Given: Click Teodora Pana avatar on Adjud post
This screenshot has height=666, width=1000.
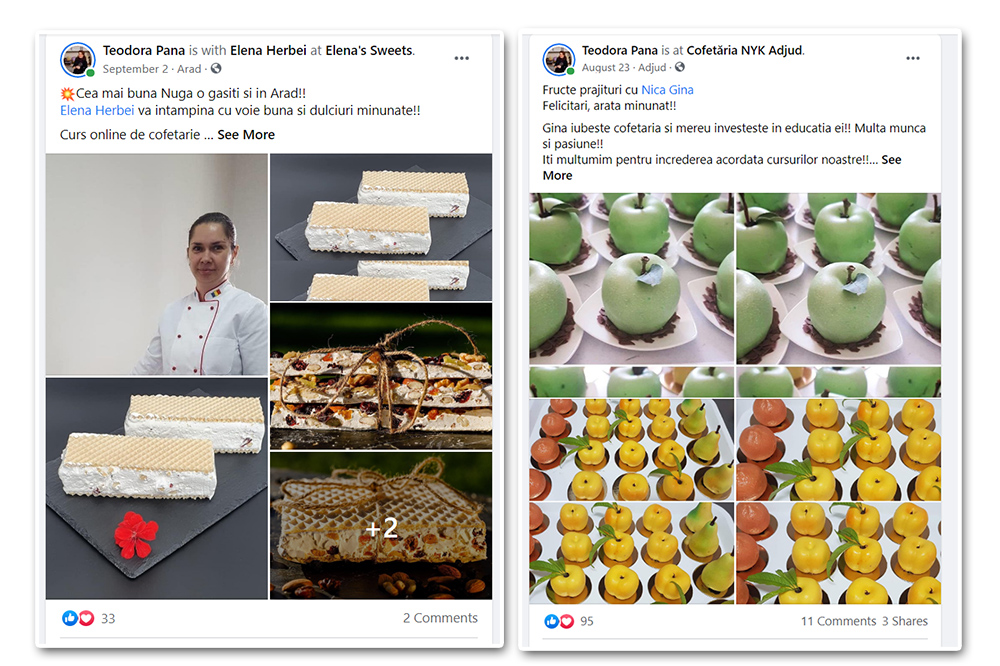Looking at the screenshot, I should 559,59.
